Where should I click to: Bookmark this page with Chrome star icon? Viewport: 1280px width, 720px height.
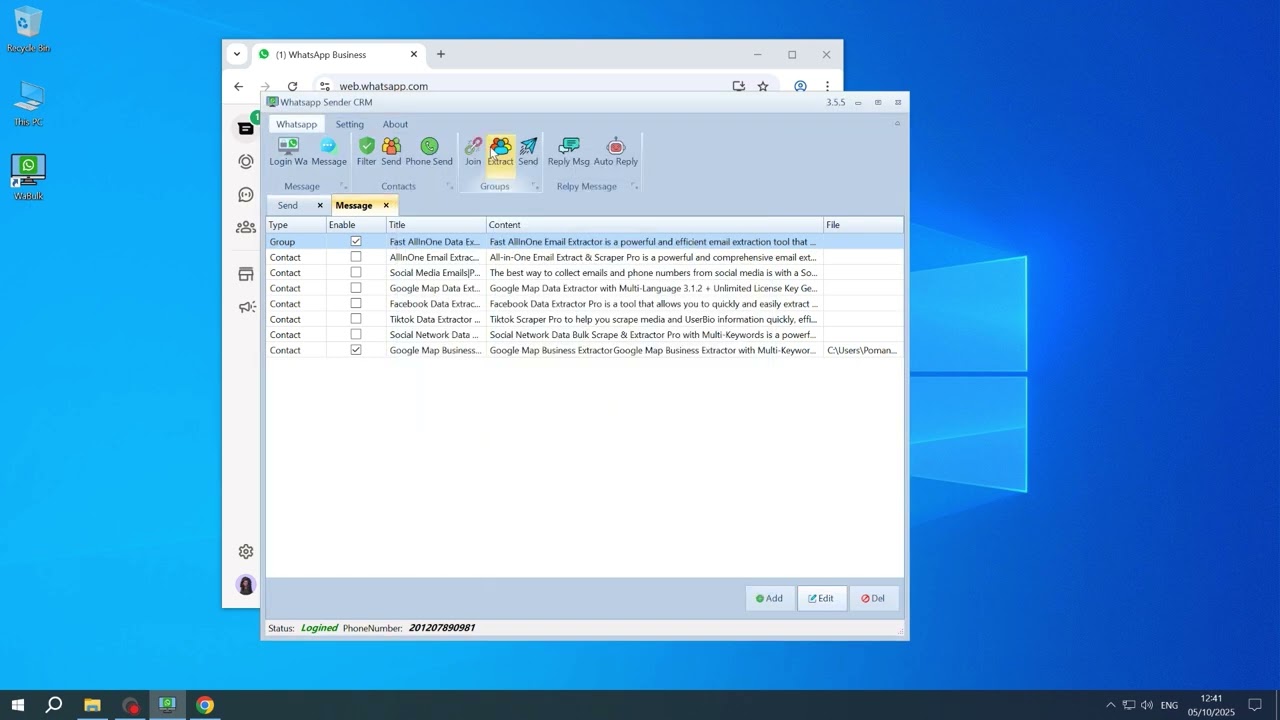[763, 86]
